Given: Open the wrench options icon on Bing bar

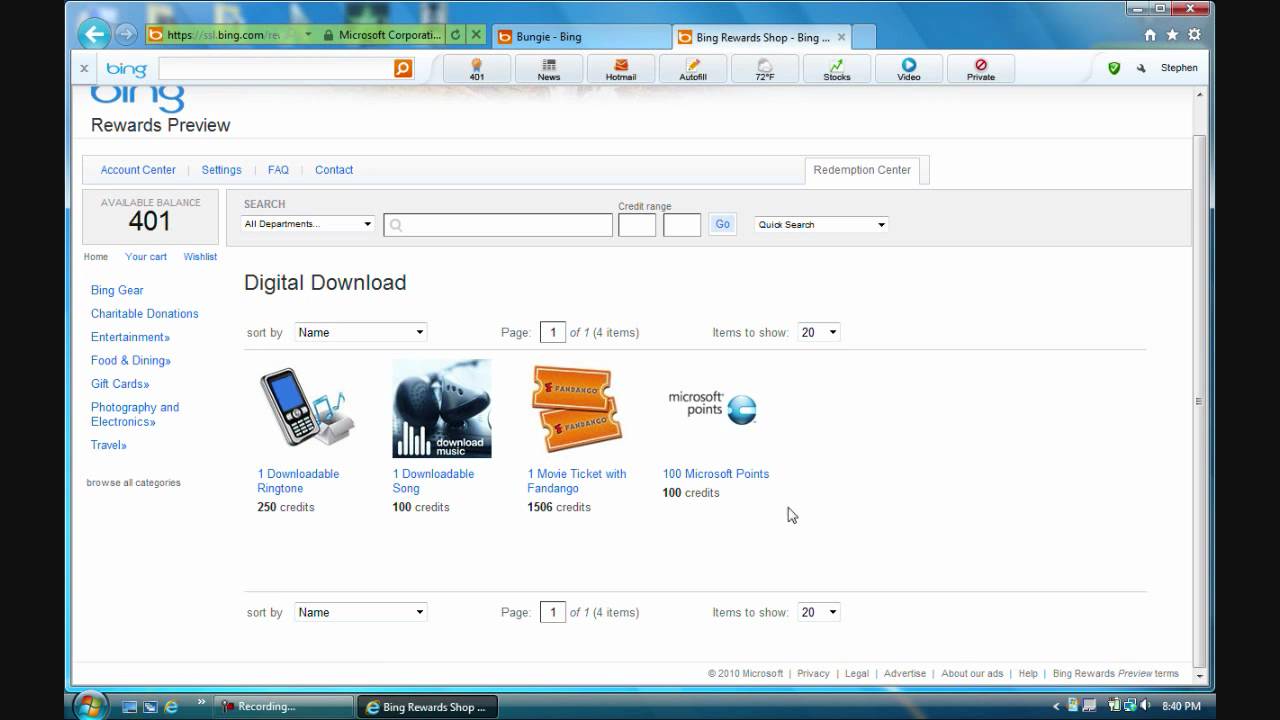Looking at the screenshot, I should pyautogui.click(x=1141, y=68).
